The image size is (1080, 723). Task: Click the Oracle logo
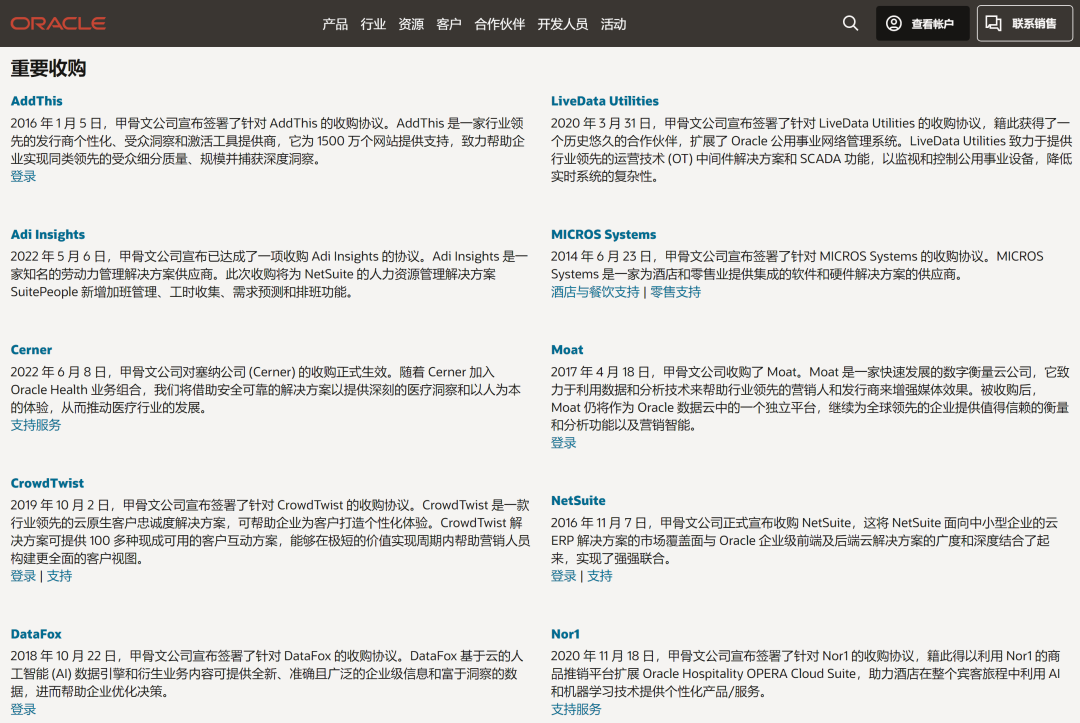58,23
